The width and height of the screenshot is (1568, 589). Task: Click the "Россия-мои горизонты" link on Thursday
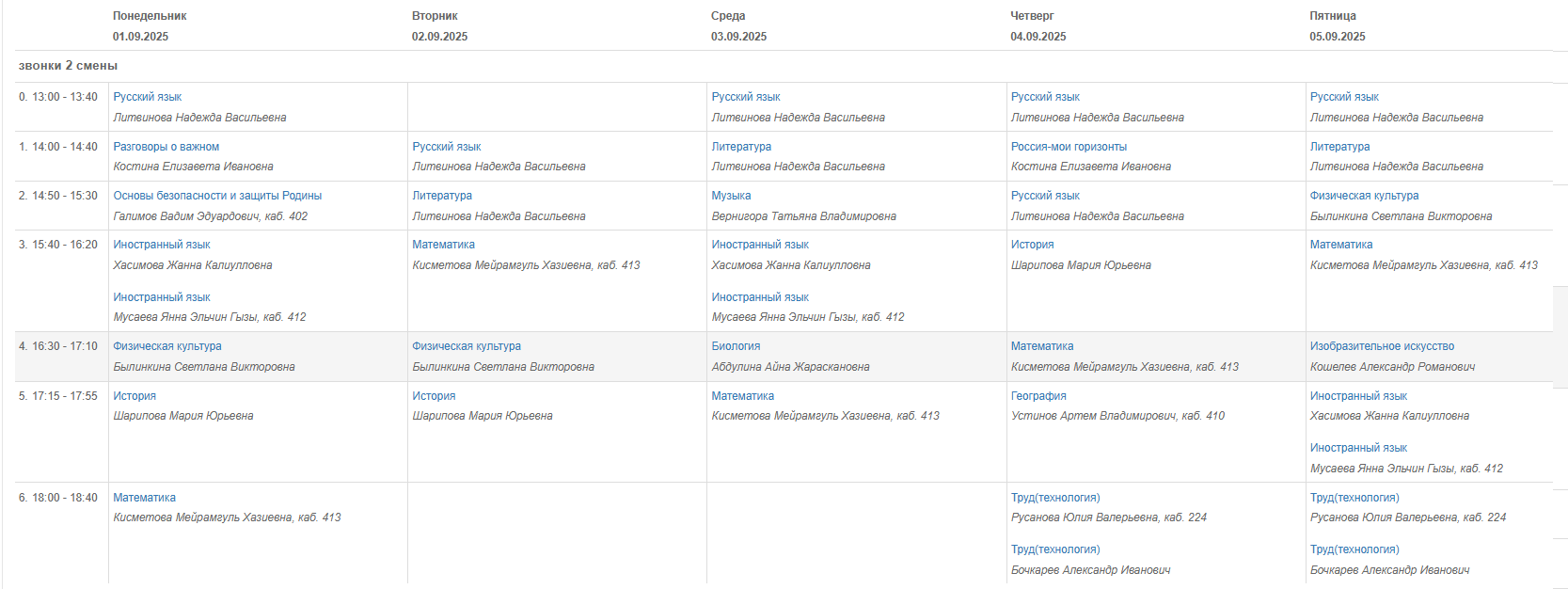pyautogui.click(x=1069, y=147)
